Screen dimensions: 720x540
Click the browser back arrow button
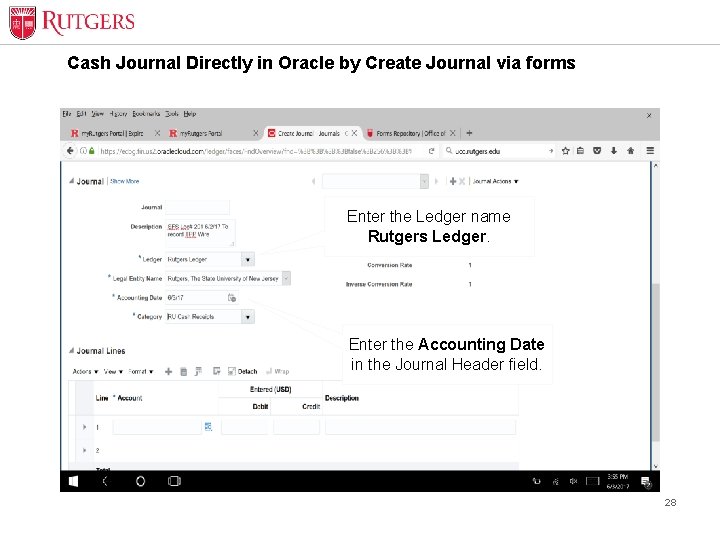click(70, 151)
